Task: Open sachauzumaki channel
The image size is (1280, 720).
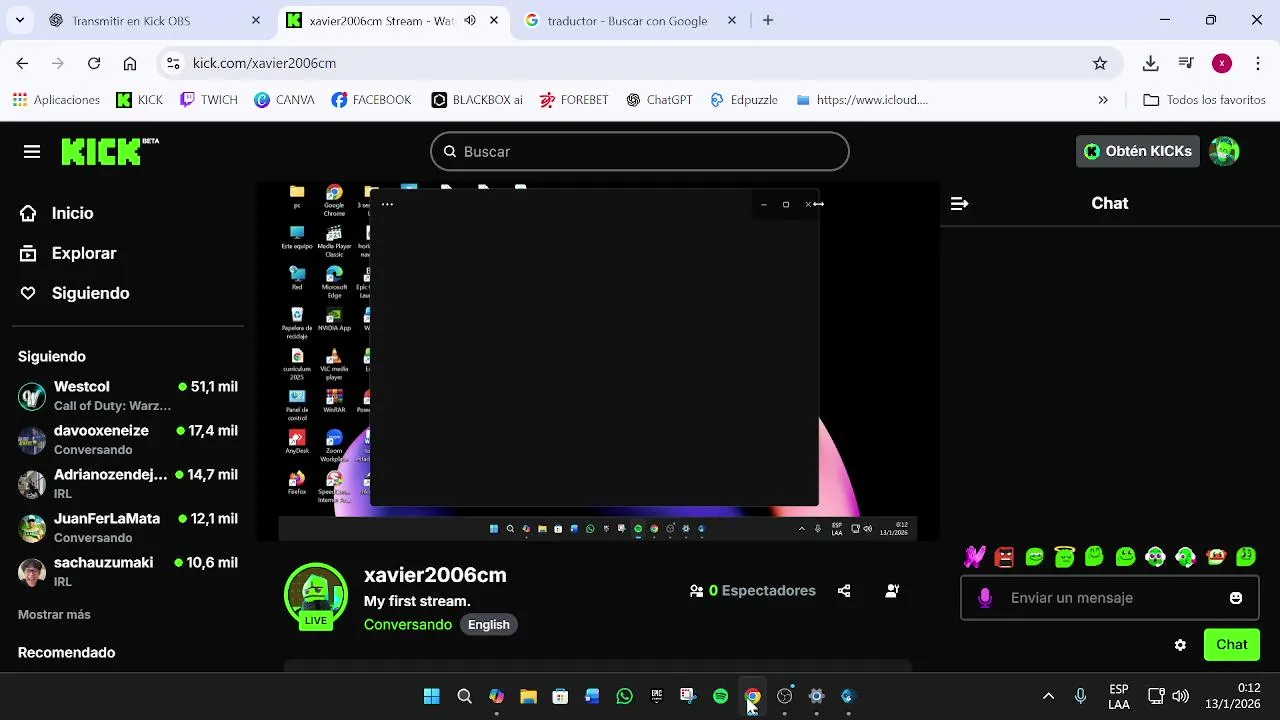Action: pos(128,572)
